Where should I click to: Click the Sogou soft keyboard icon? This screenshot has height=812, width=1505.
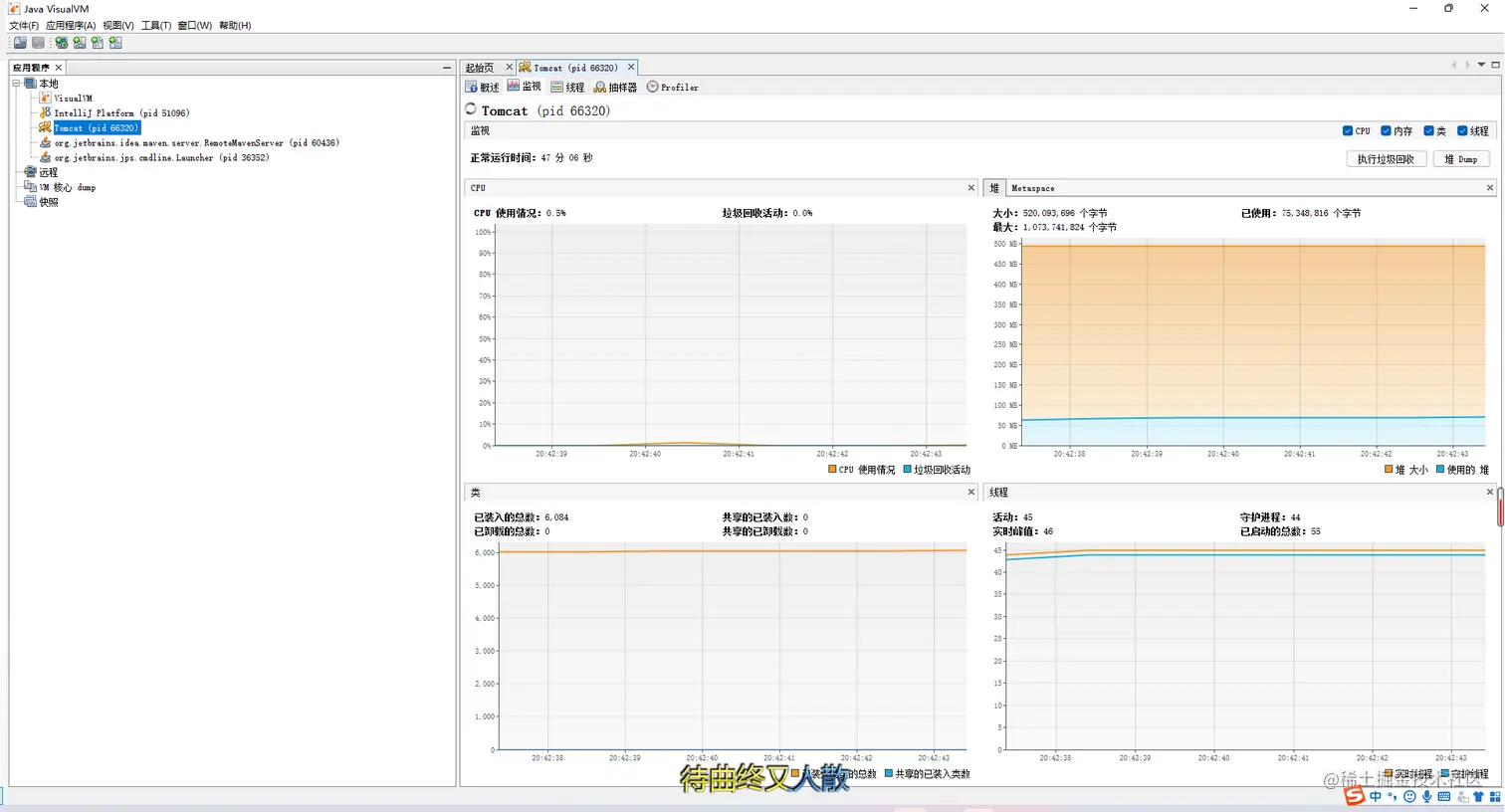(x=1444, y=796)
